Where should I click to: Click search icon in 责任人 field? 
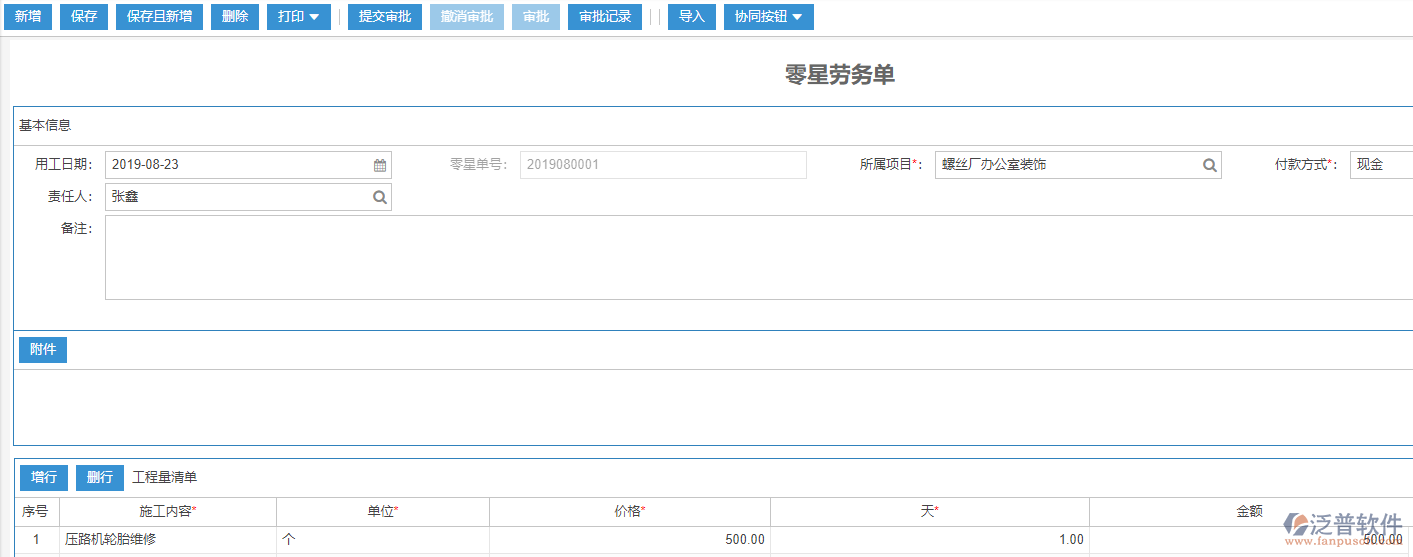(380, 197)
